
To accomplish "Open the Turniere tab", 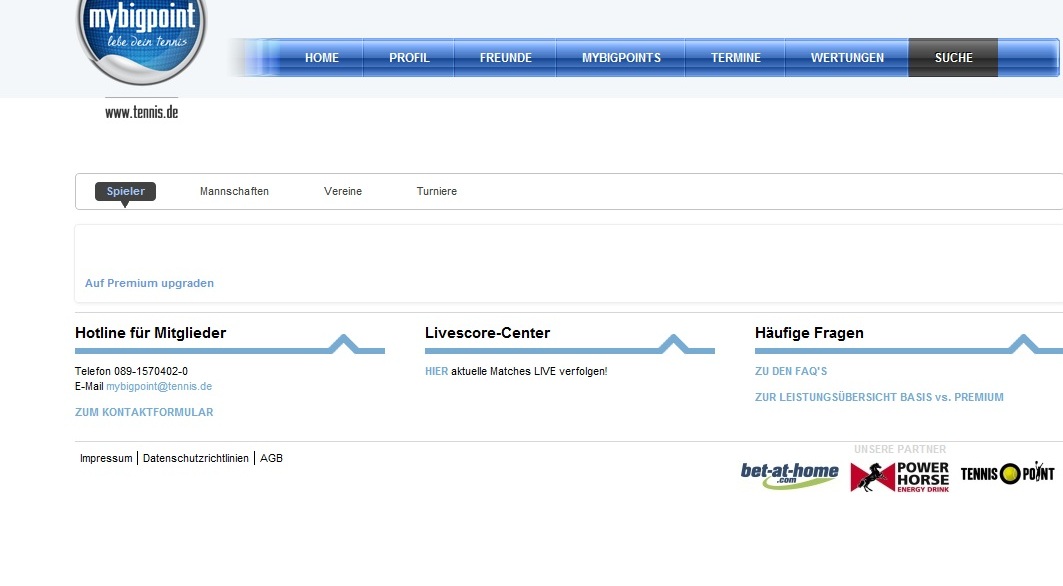I will tap(436, 191).
